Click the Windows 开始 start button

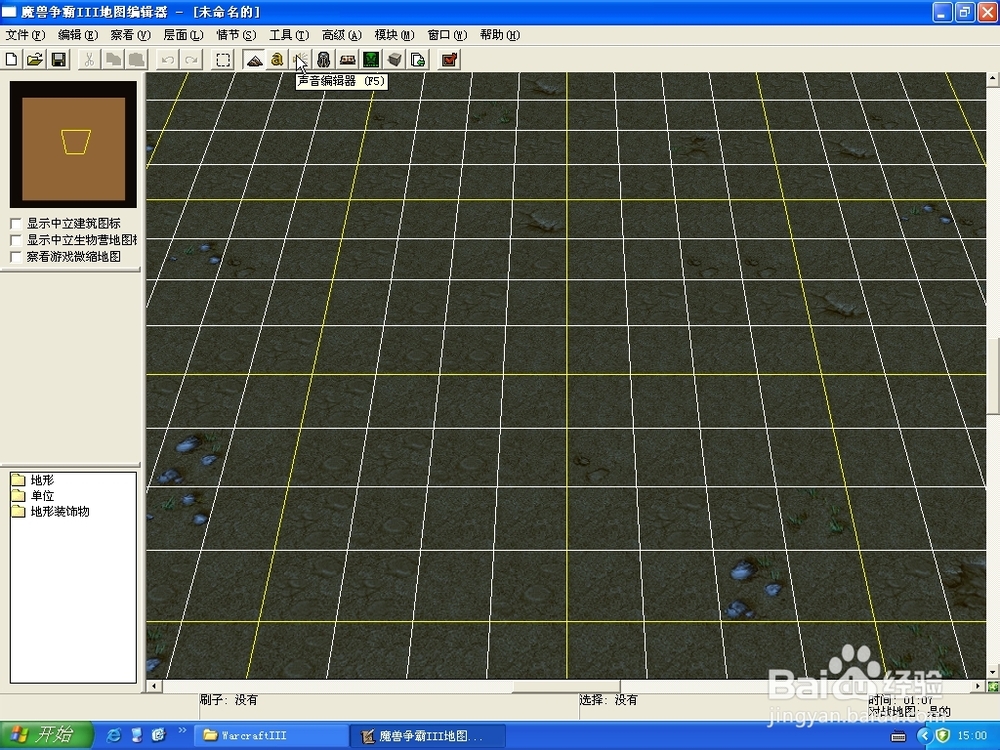(46, 735)
